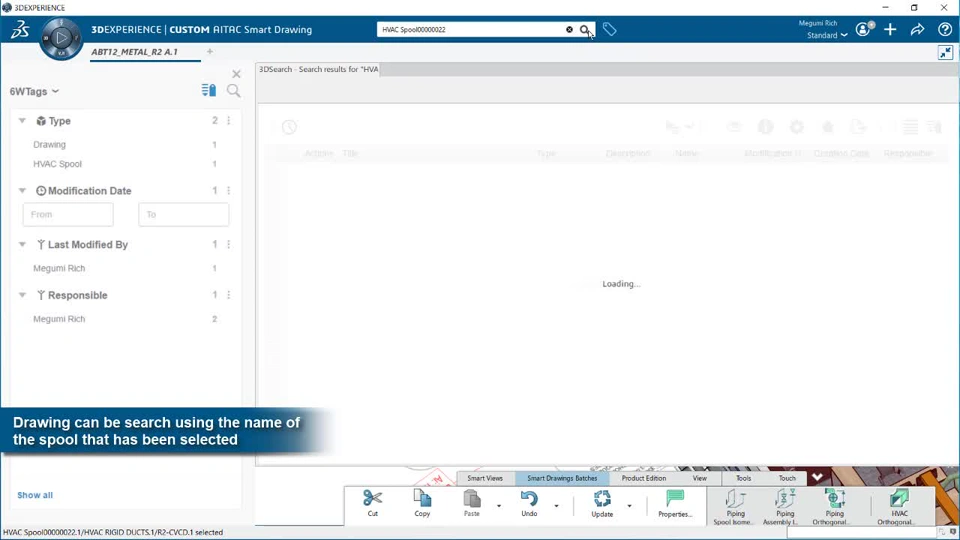
Task: Click the From date field
Action: point(68,214)
